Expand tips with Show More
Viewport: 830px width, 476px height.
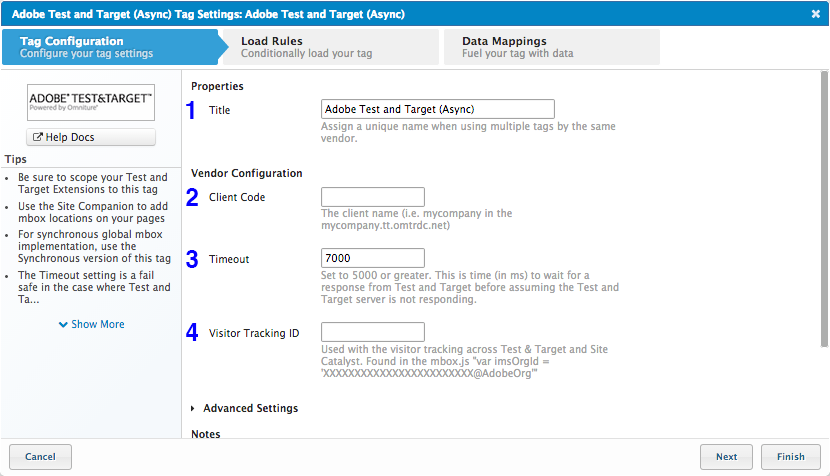coord(91,324)
